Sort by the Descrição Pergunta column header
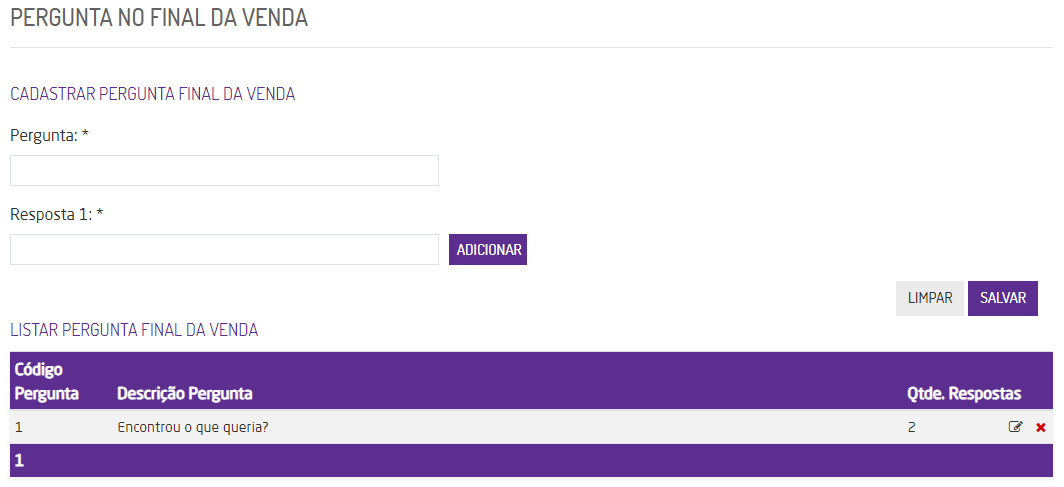Screen dimensions: 1064x487 185,393
